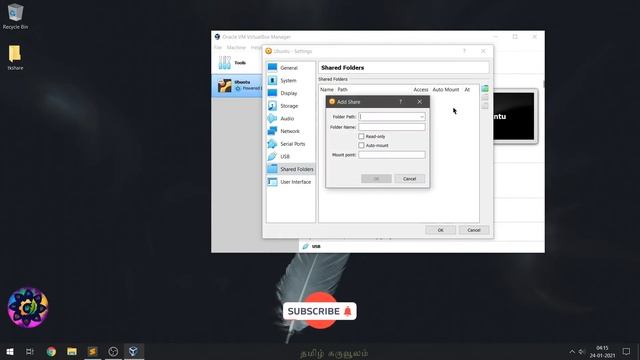Open the Windows Start menu
This screenshot has width=640, height=360.
click(x=10, y=351)
